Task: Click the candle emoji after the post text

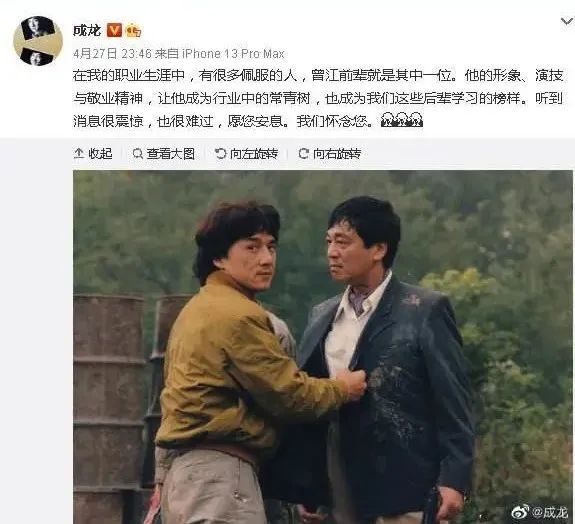Action: (x=402, y=120)
